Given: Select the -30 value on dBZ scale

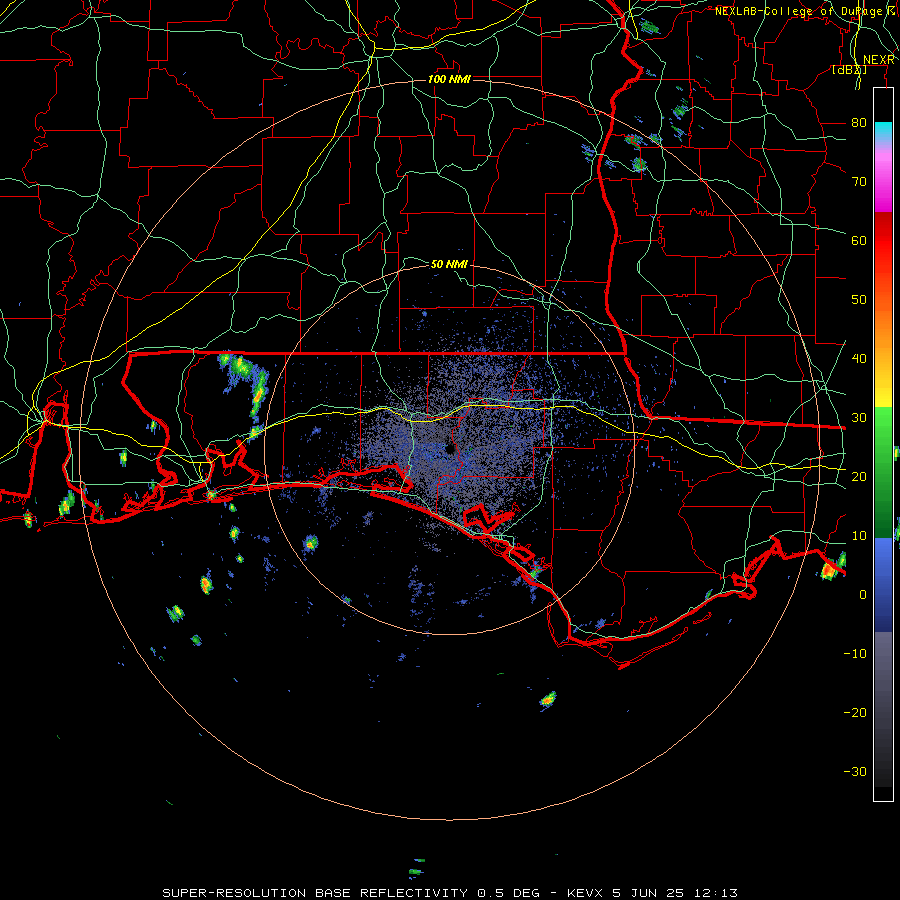Looking at the screenshot, I should tap(855, 771).
